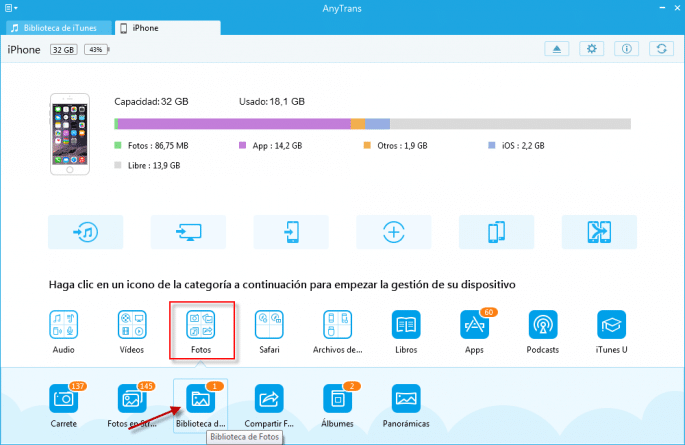Open the Audio category icon
685x445 pixels.
tap(64, 326)
